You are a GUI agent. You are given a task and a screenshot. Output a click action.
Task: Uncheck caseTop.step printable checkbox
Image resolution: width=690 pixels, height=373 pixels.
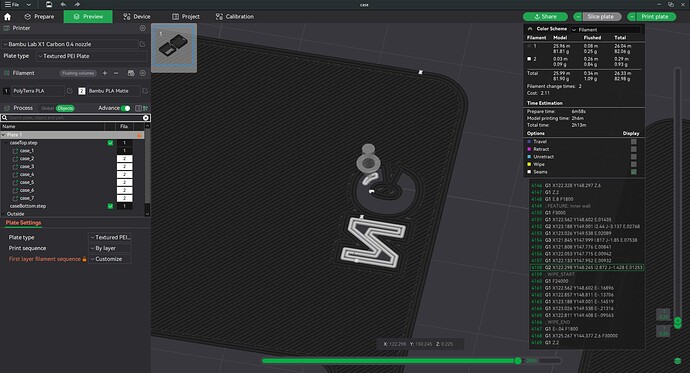(110, 143)
